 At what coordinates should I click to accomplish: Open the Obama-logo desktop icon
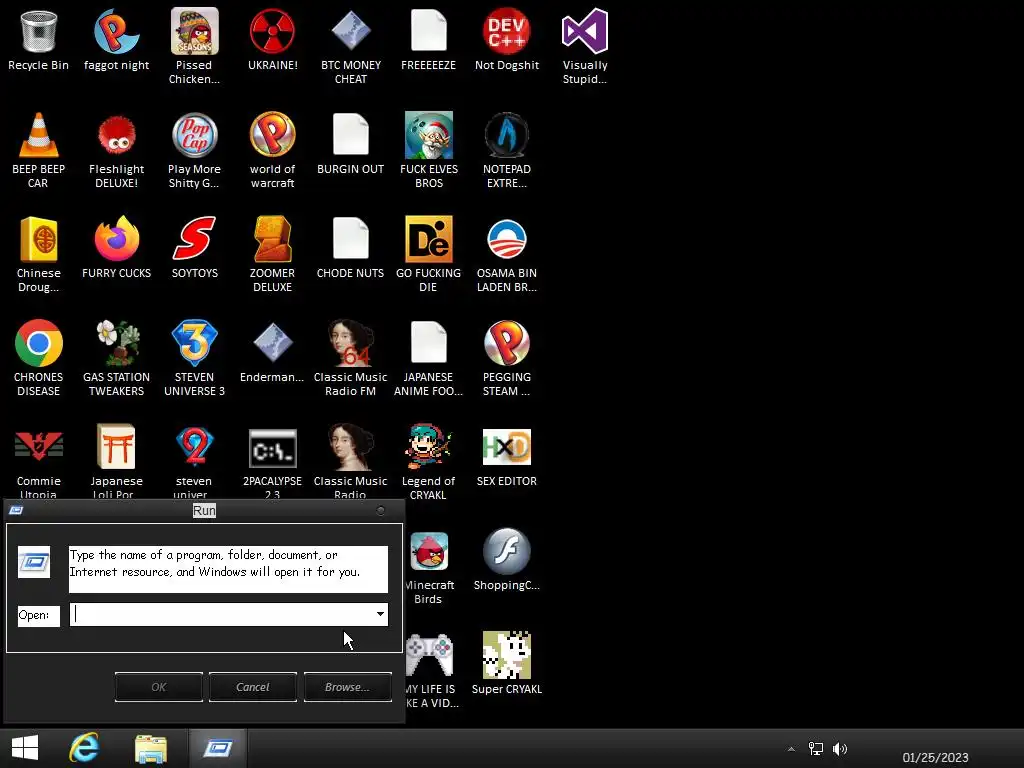[507, 239]
